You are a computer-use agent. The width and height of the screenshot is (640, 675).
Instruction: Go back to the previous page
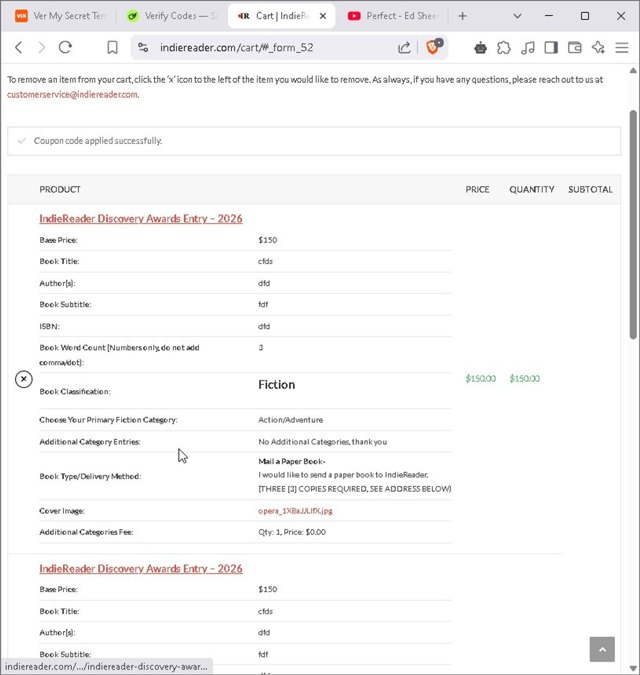click(19, 47)
